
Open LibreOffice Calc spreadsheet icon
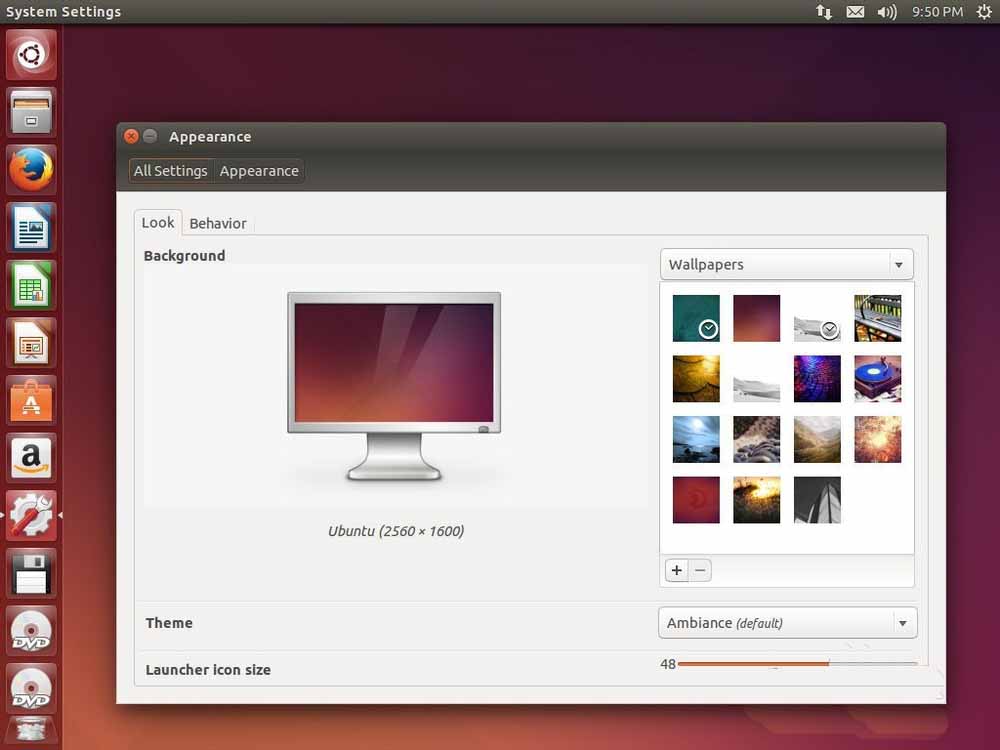click(31, 285)
